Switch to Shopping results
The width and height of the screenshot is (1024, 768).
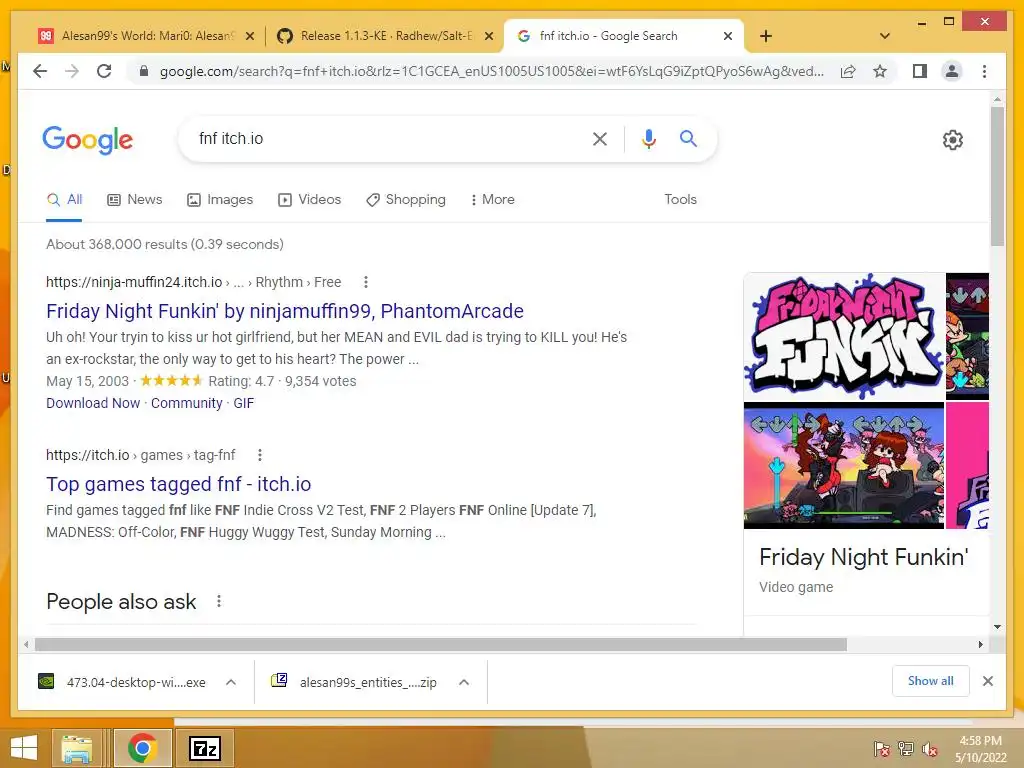[x=406, y=200]
